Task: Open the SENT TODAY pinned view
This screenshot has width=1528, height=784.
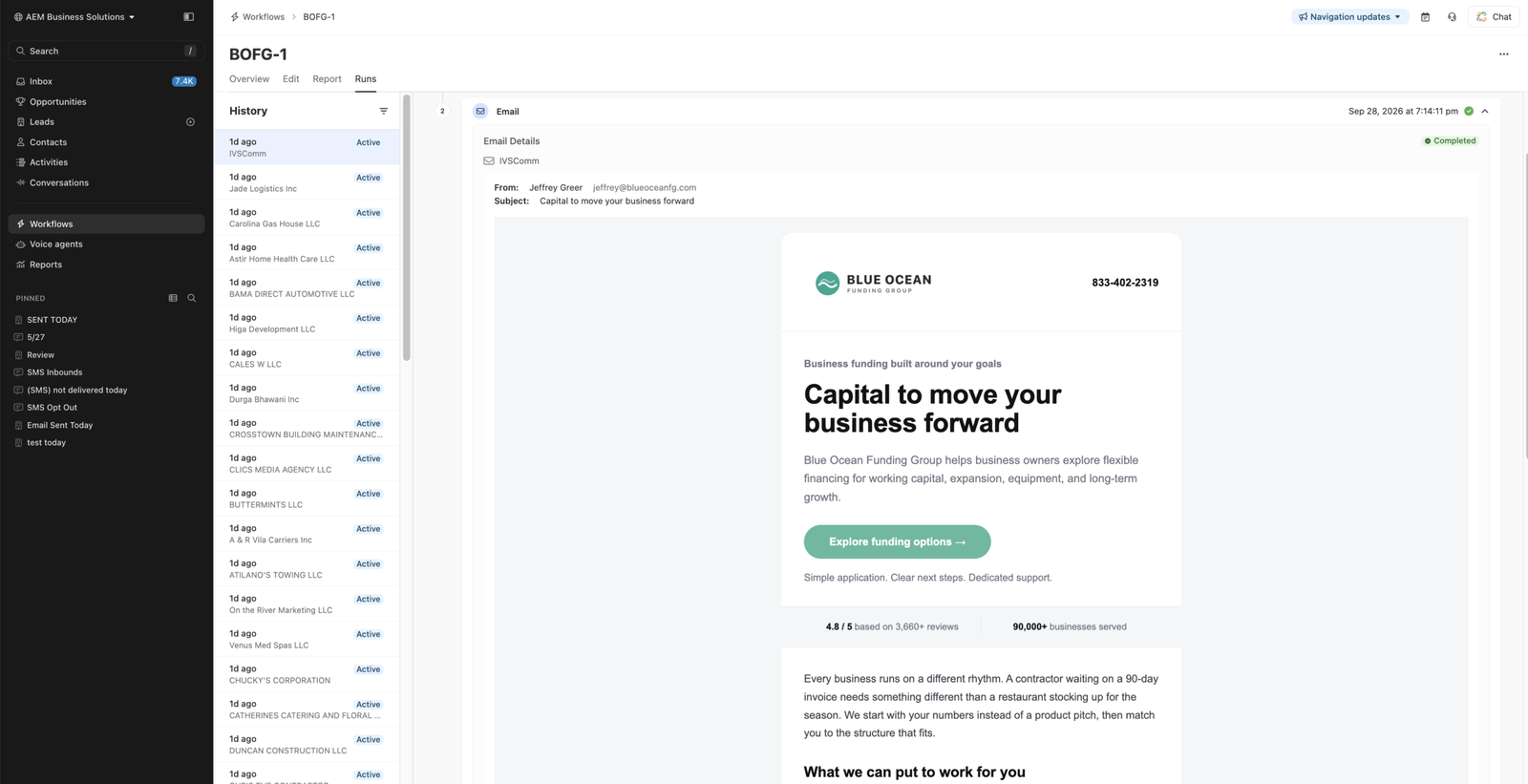Action: coord(52,320)
